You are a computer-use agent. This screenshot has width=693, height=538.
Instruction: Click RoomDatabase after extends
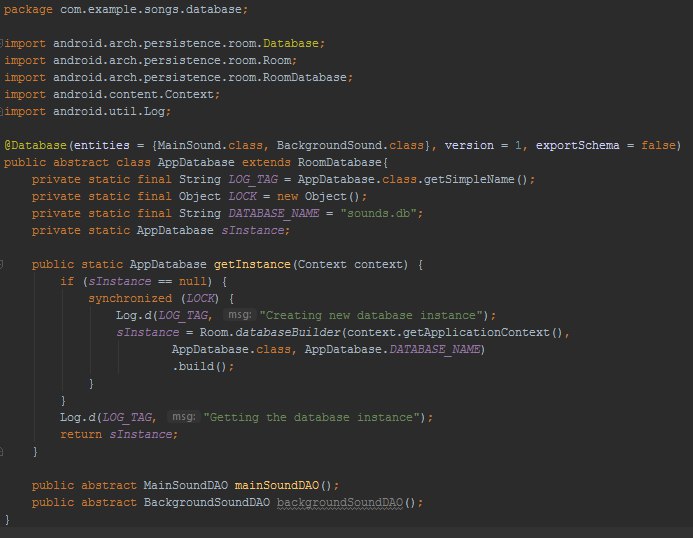[x=339, y=162]
